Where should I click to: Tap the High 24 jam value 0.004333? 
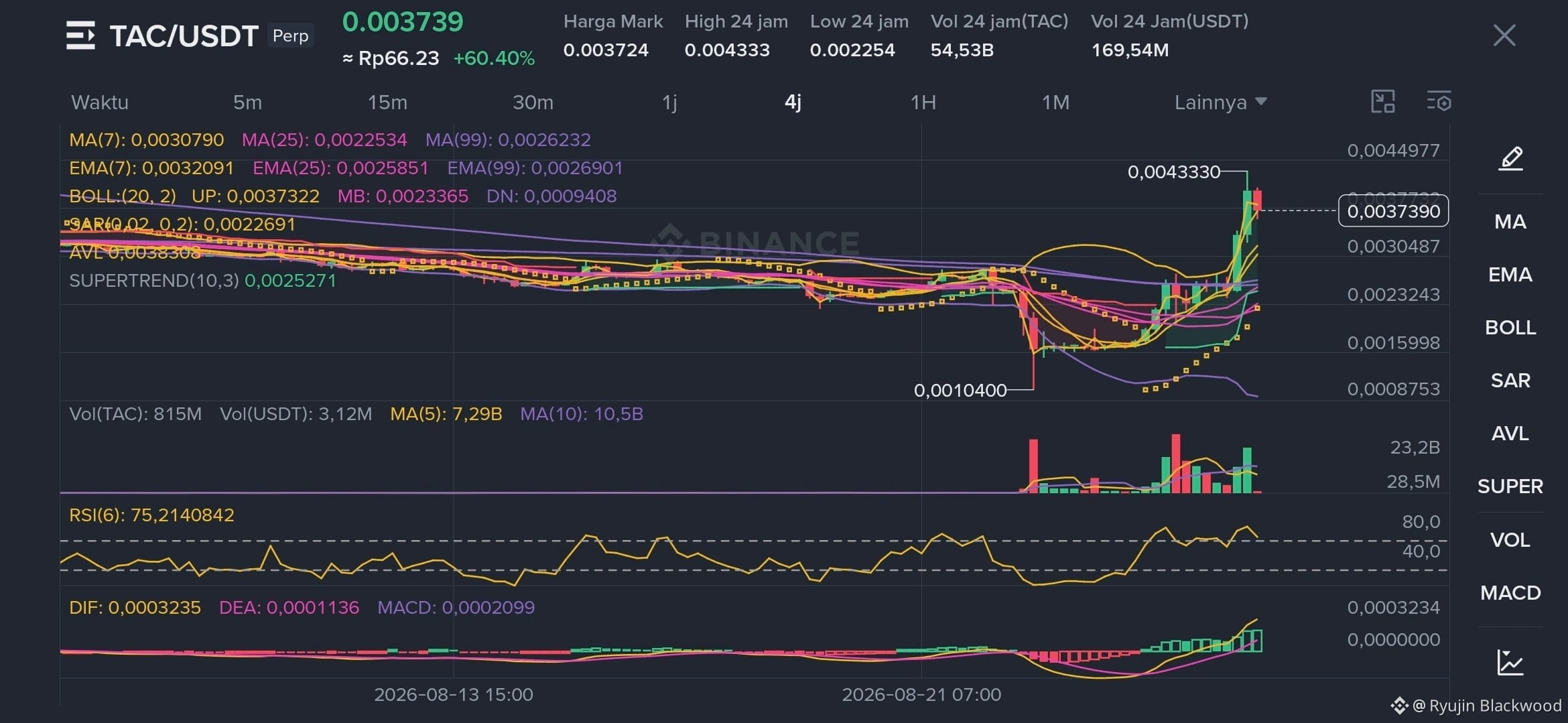point(727,50)
